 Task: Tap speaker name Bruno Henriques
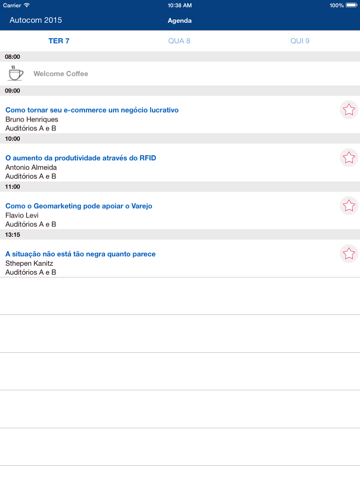click(x=32, y=119)
